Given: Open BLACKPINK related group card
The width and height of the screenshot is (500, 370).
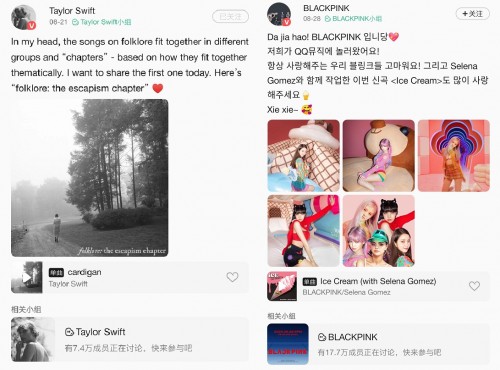Looking at the screenshot, I should click(378, 344).
